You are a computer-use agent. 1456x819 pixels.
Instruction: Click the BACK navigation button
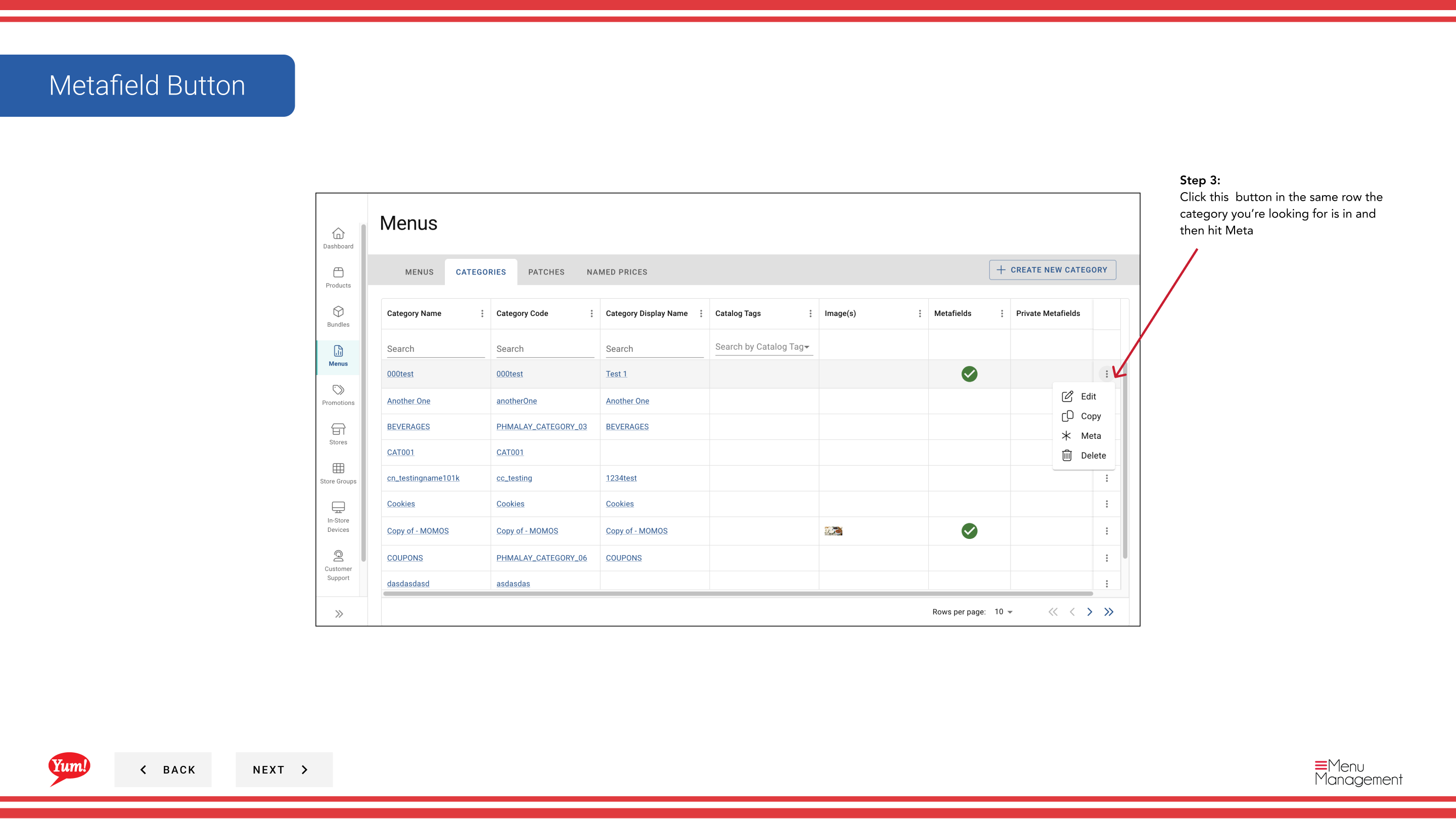(x=163, y=769)
